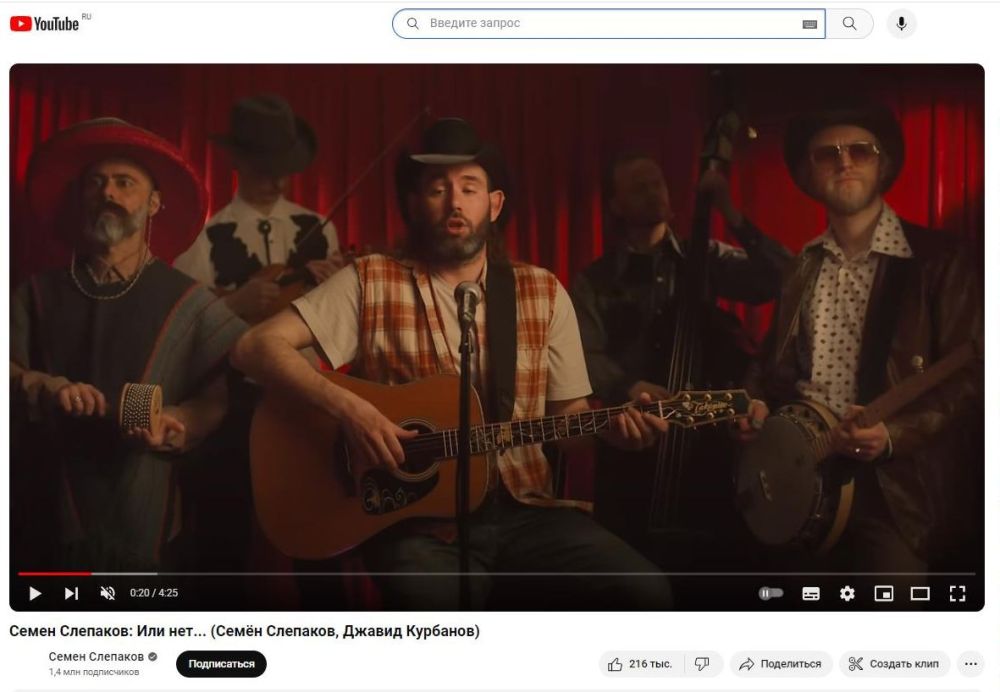Focus the search box

click(608, 24)
